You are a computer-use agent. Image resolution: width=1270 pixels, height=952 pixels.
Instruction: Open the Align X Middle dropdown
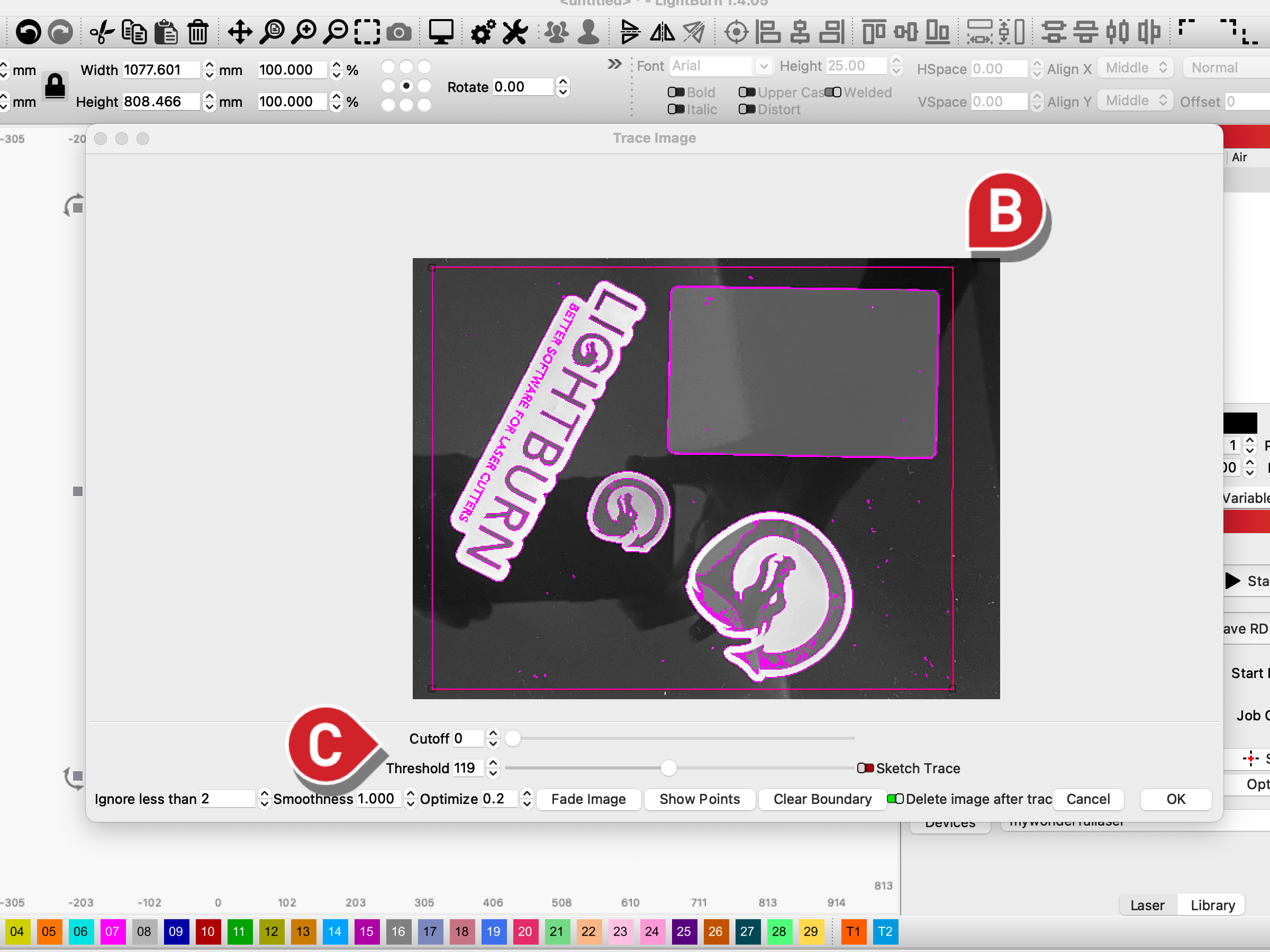pos(1135,68)
